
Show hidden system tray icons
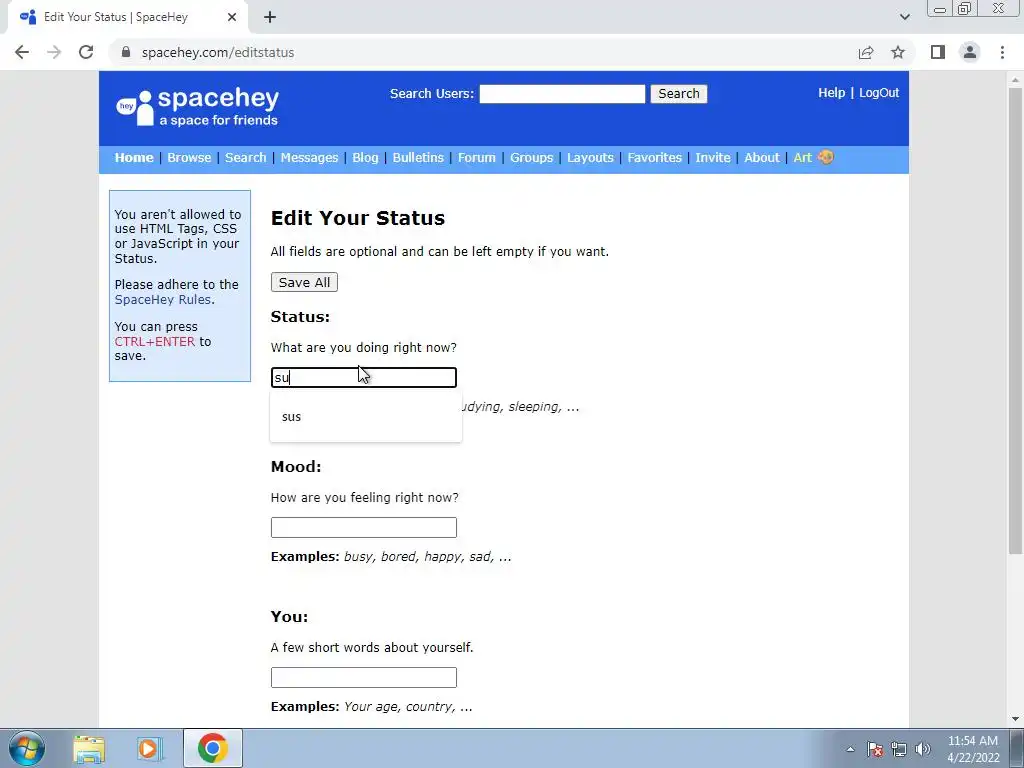pos(850,749)
